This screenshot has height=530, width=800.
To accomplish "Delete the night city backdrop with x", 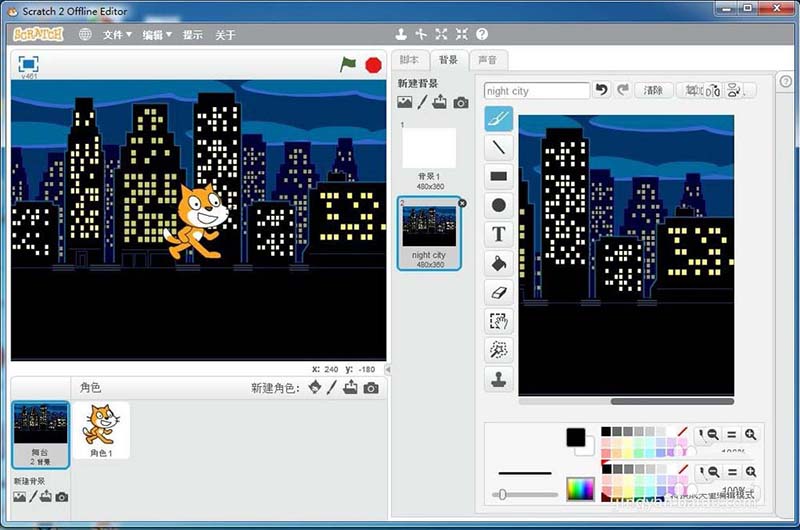I will pos(462,203).
